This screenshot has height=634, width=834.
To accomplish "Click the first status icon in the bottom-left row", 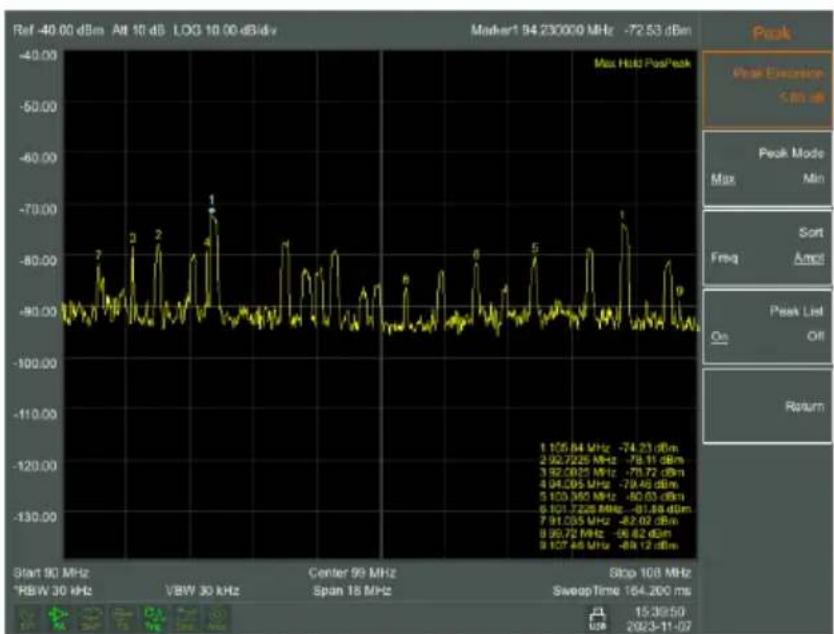I will click(27, 619).
